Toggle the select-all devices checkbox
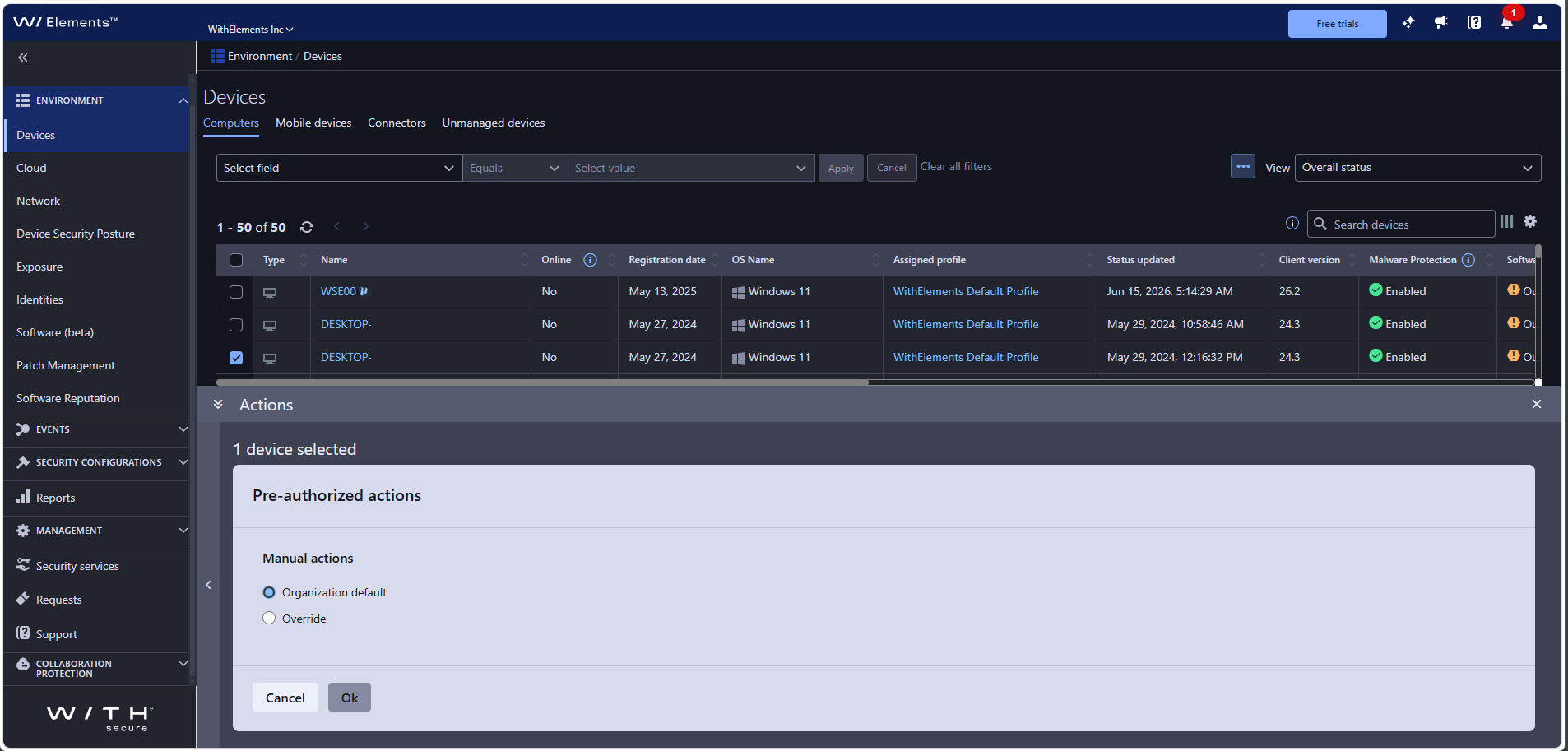This screenshot has height=751, width=1568. click(236, 260)
